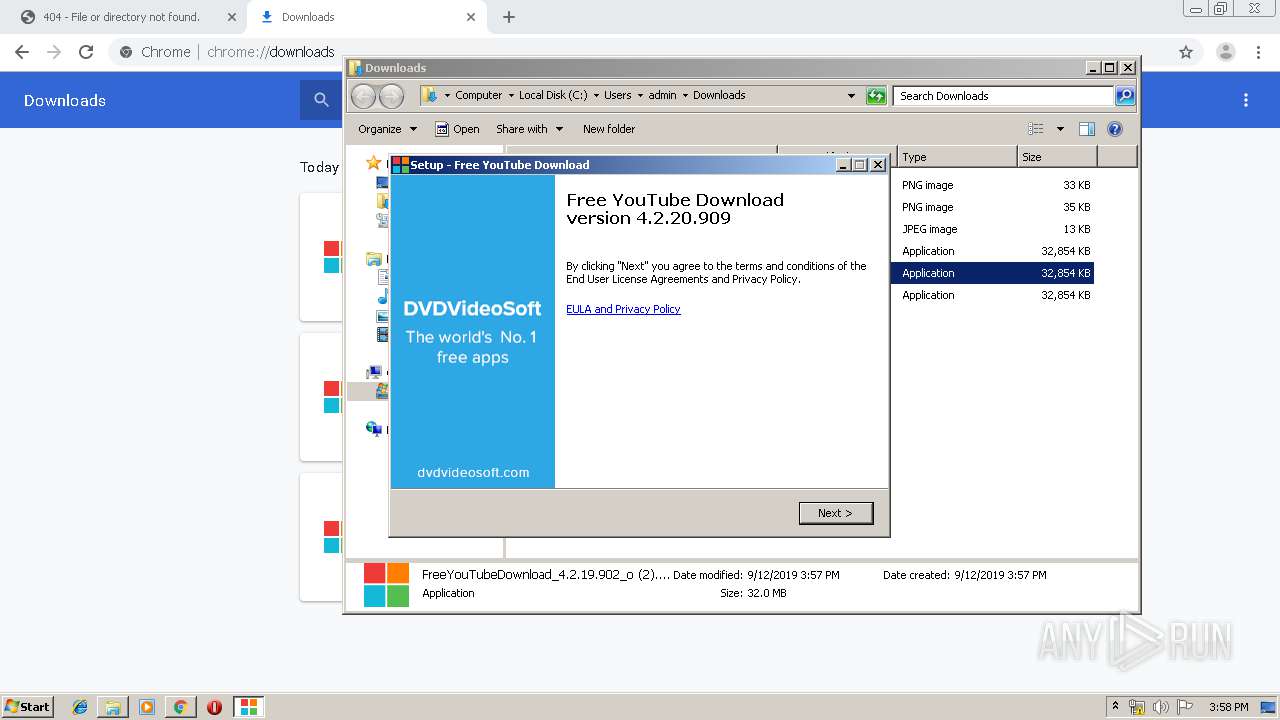Select Libraries icon in Explorer navigation pane

[373, 259]
